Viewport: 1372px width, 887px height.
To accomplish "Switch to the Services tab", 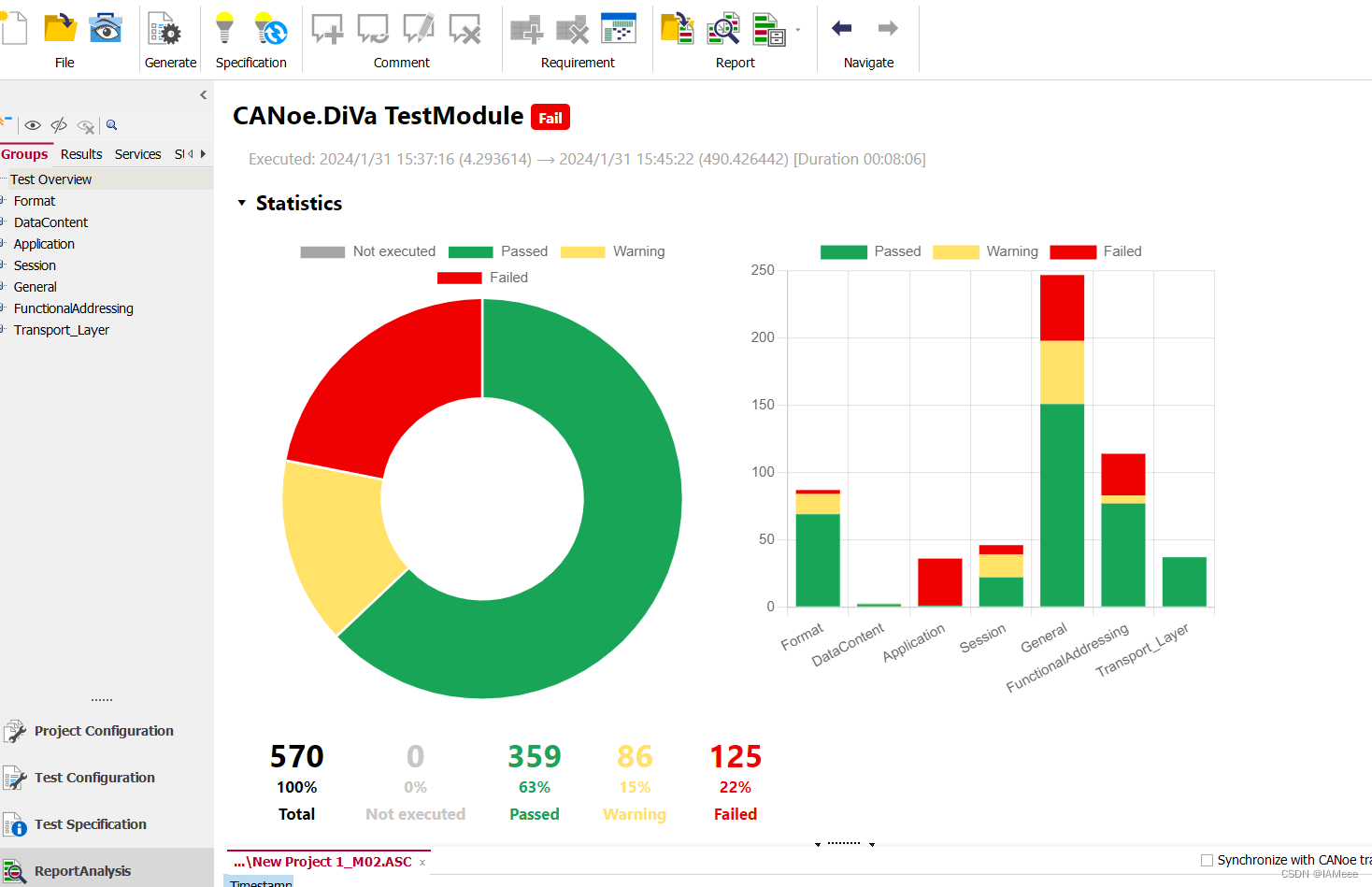I will click(x=137, y=154).
